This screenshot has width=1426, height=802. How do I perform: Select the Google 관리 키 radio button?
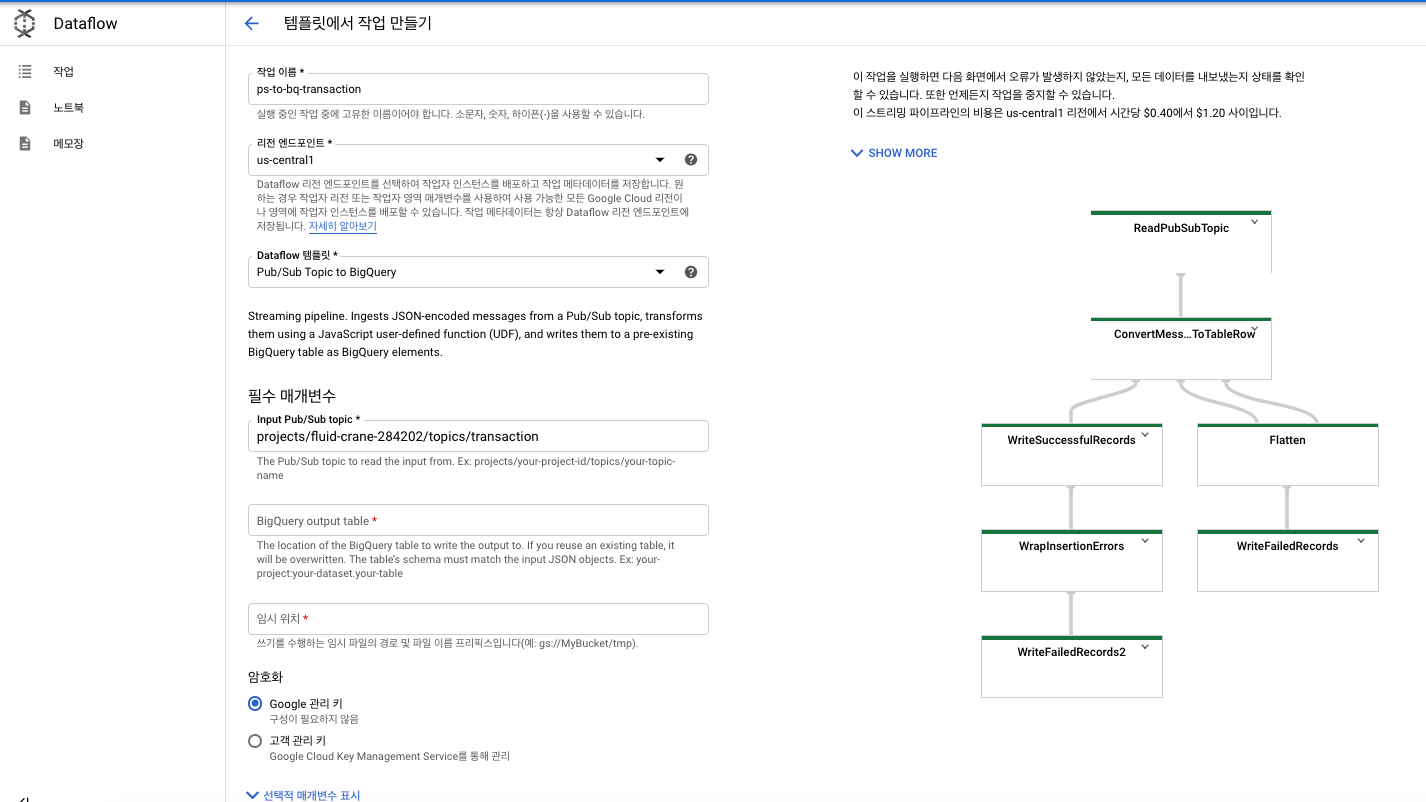pos(255,704)
